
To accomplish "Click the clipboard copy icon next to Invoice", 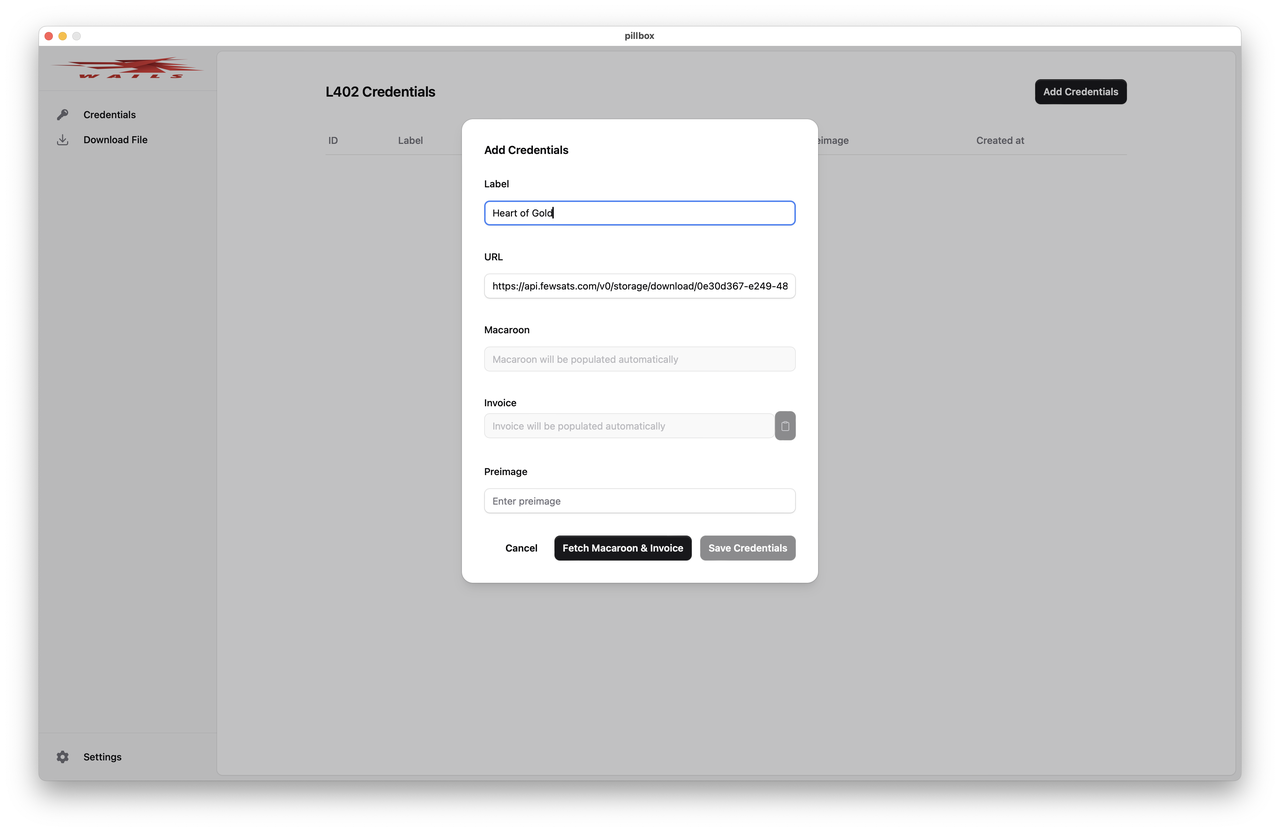I will pos(785,426).
